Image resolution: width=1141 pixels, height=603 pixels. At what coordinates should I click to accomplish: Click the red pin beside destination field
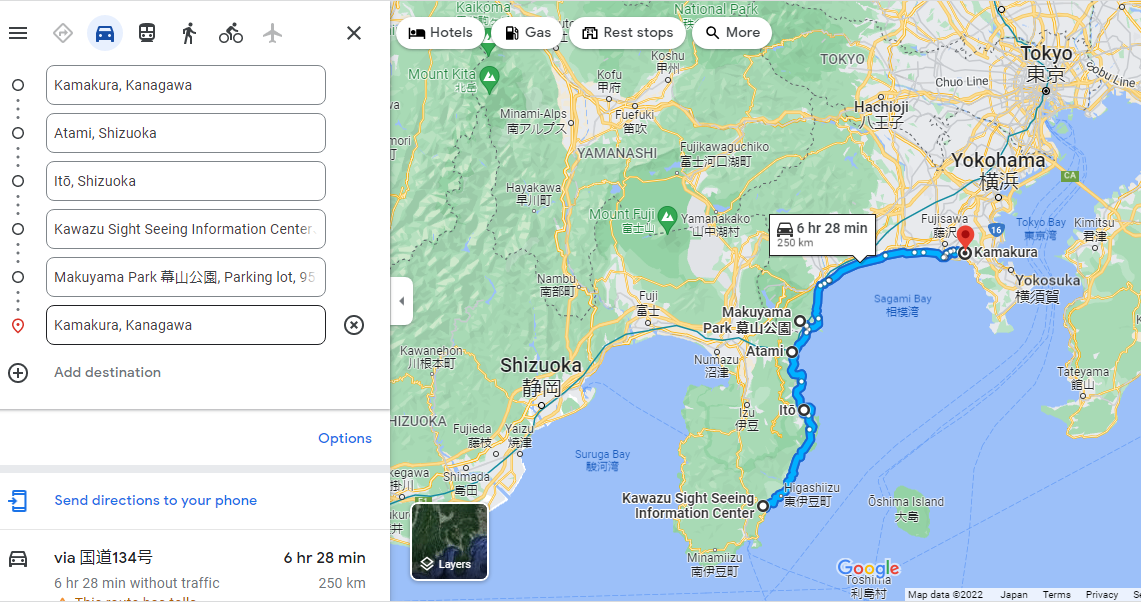pos(18,326)
